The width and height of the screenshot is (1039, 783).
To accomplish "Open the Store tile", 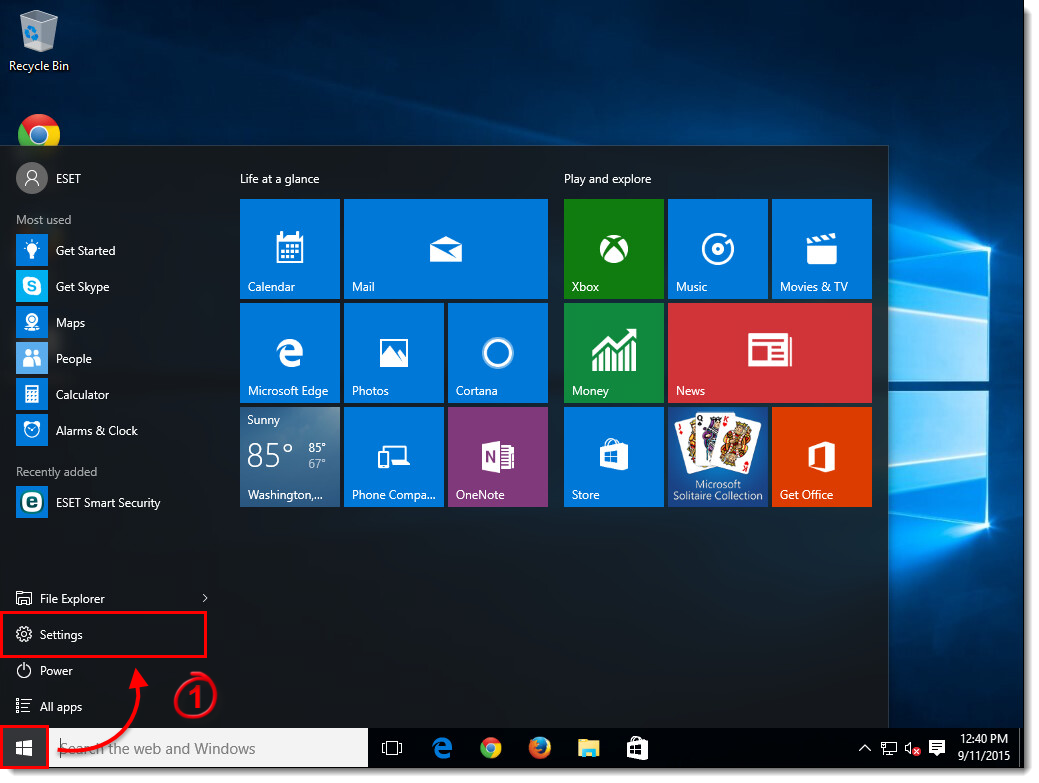I will tap(614, 456).
